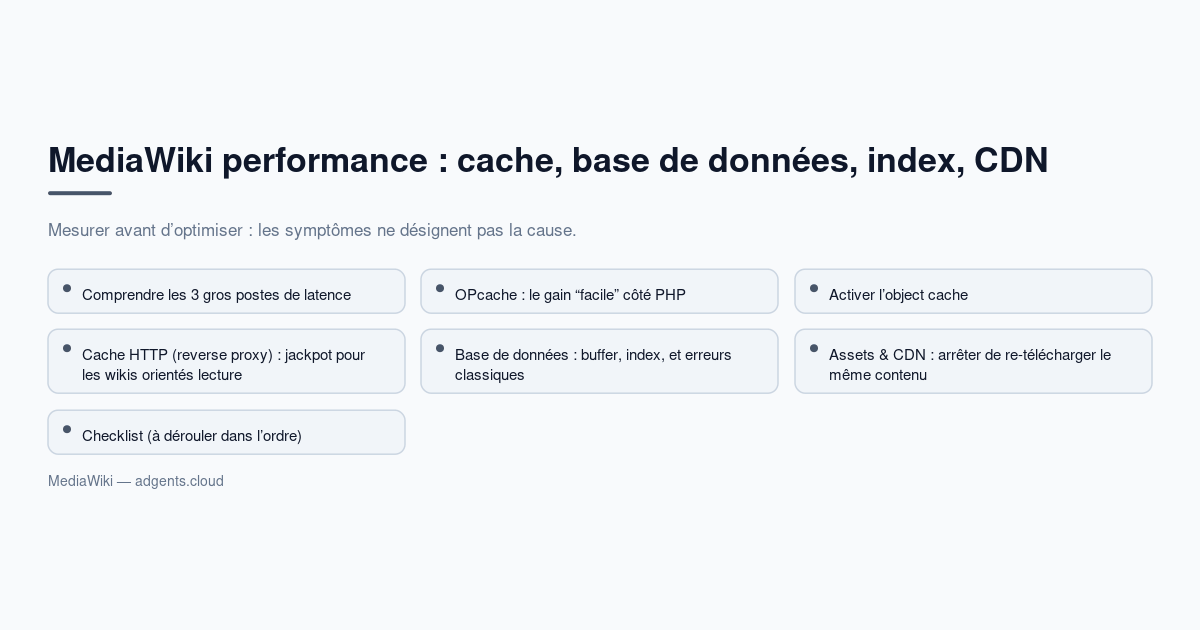Click bullet dot beside Checklist item
The image size is (1200, 630).
click(67, 429)
